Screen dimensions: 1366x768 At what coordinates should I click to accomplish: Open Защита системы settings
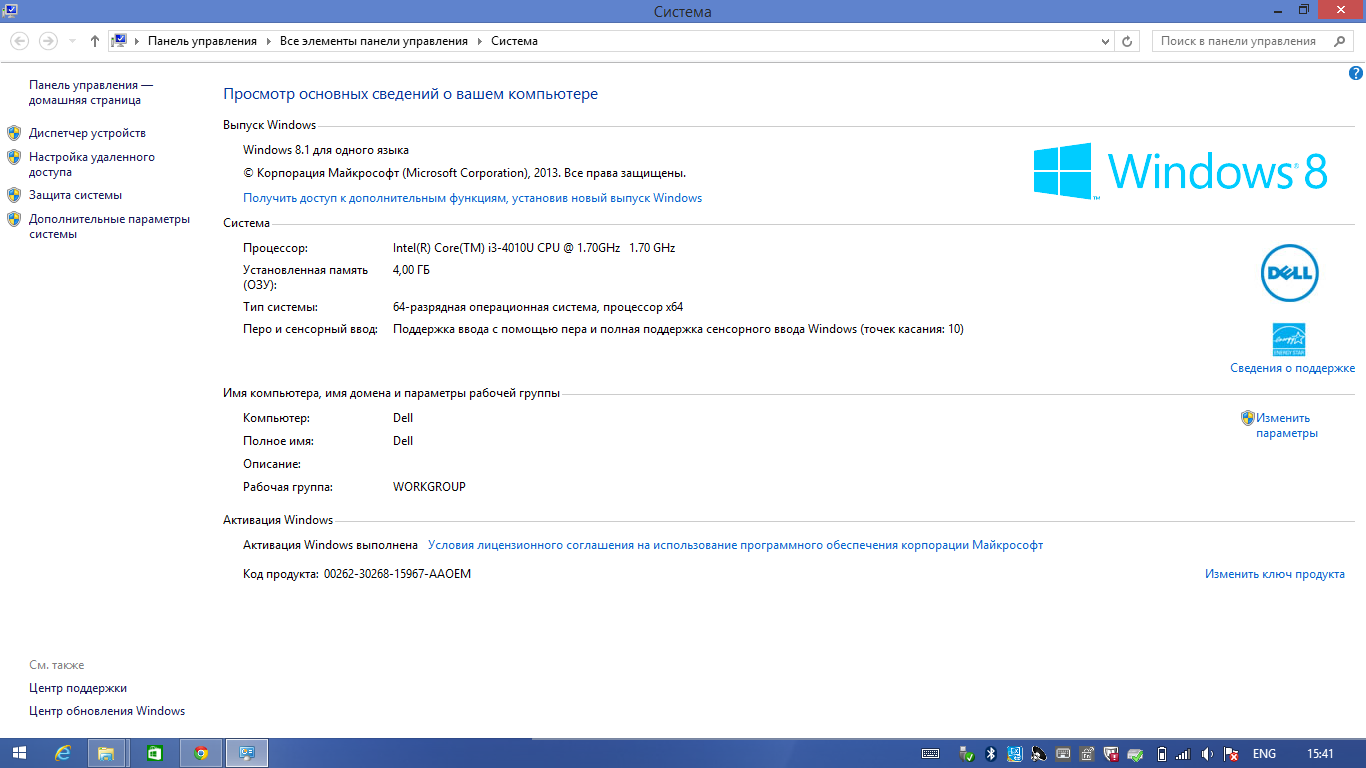75,195
